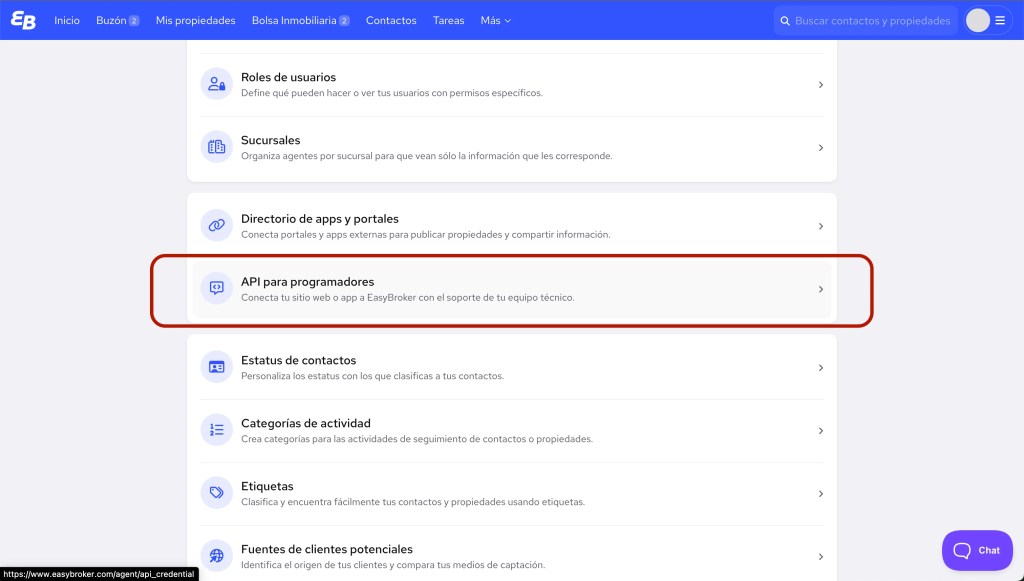Open the Buzón menu item
The image size is (1024, 581).
pyautogui.click(x=116, y=20)
